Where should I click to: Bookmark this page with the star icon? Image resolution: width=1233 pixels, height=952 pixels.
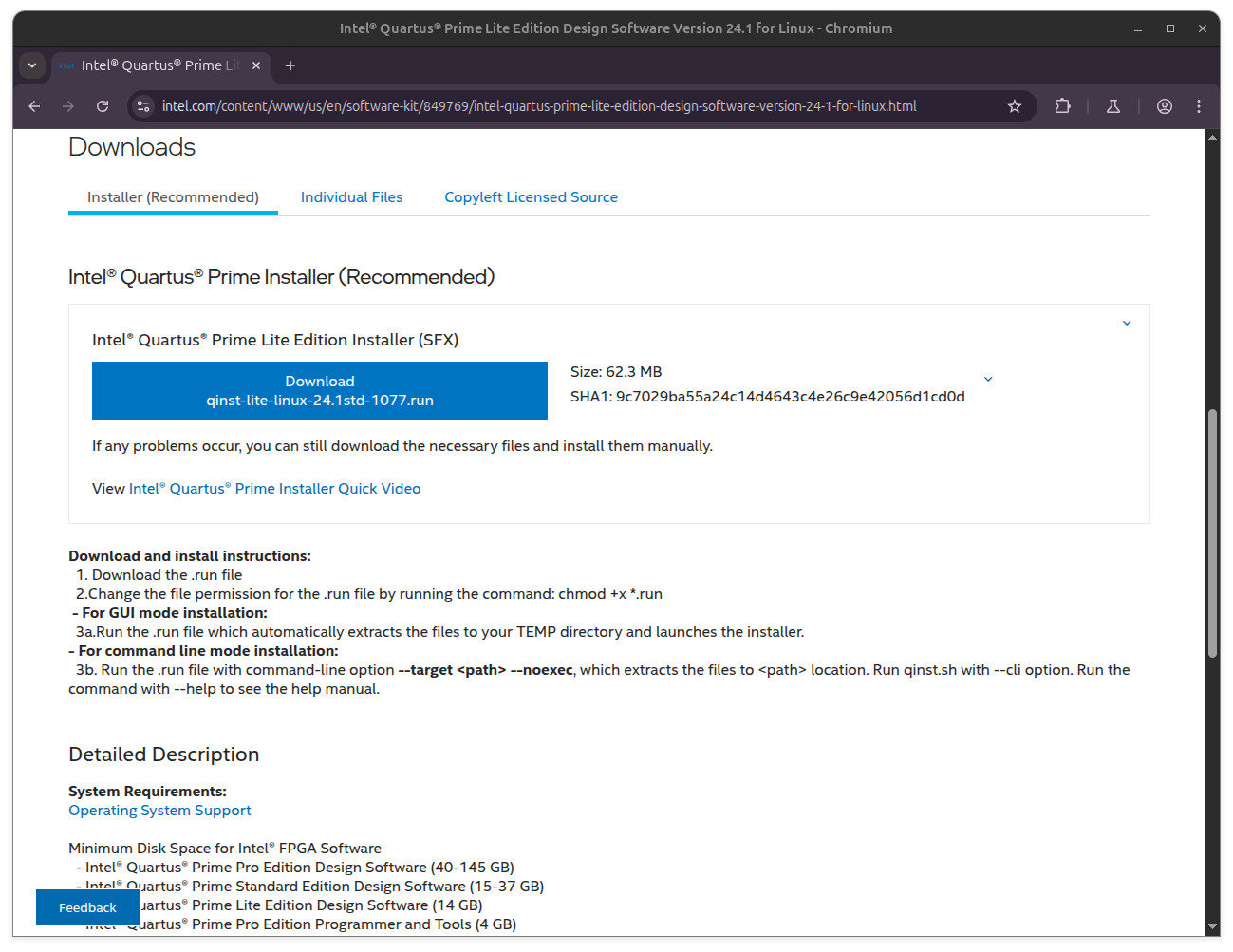coord(1015,106)
